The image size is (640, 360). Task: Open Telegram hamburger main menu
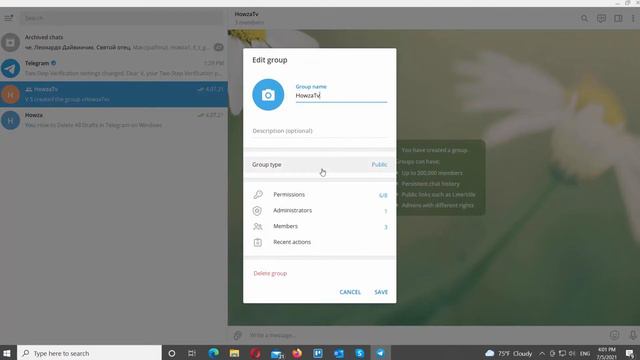[x=9, y=18]
